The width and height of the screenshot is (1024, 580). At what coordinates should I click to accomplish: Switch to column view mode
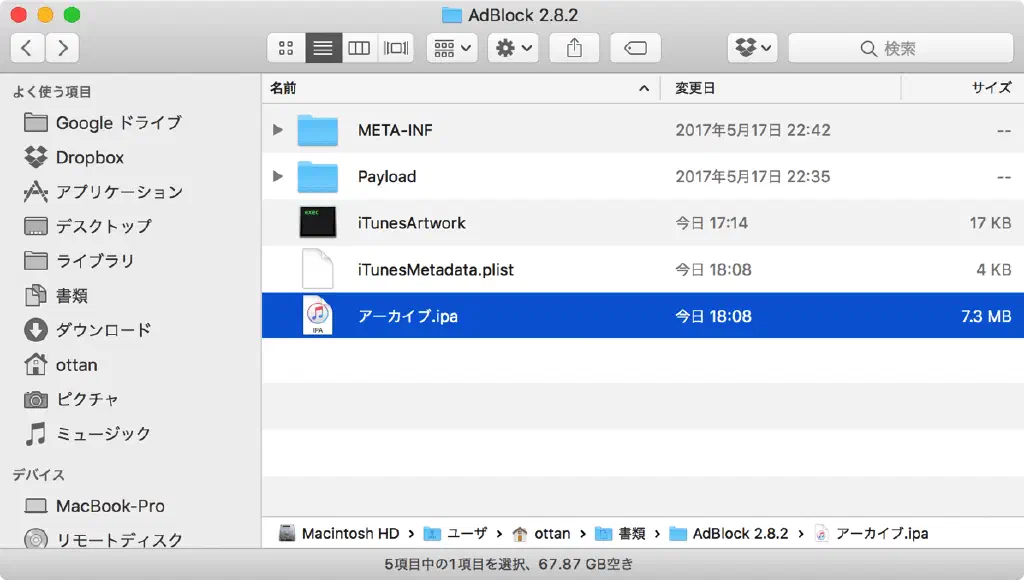point(359,48)
